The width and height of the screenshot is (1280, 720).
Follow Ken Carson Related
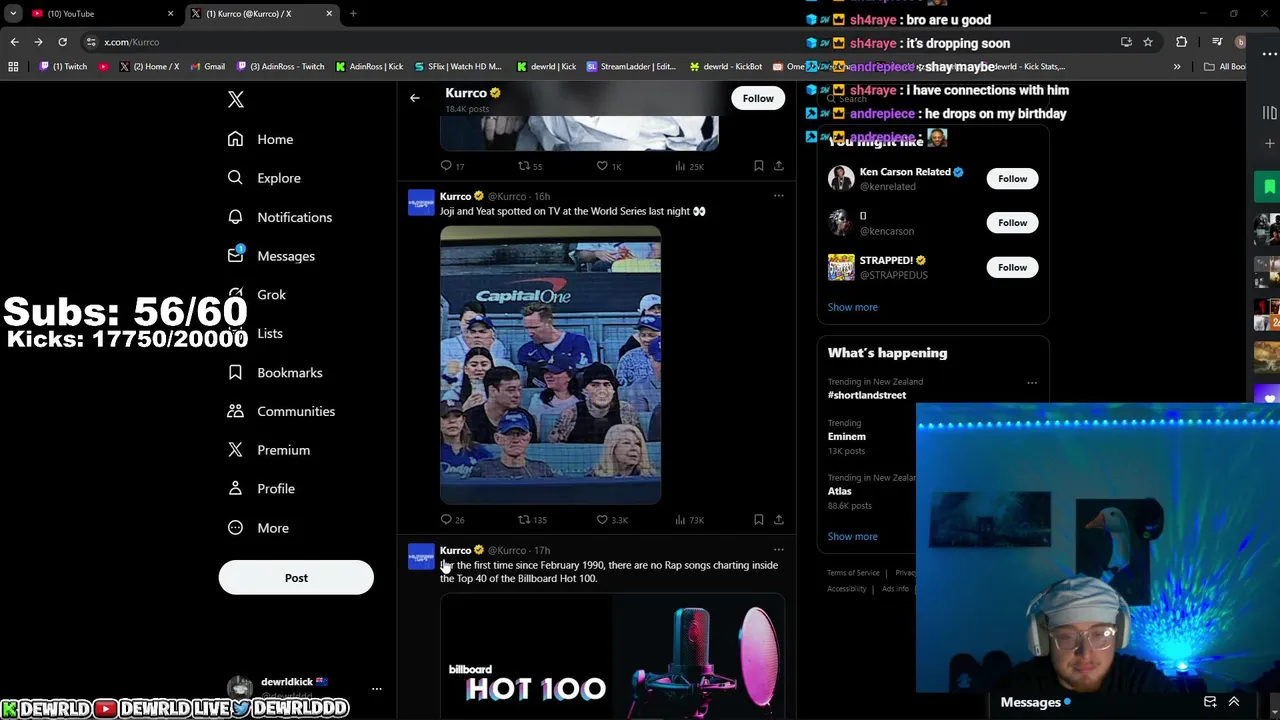coord(1012,179)
